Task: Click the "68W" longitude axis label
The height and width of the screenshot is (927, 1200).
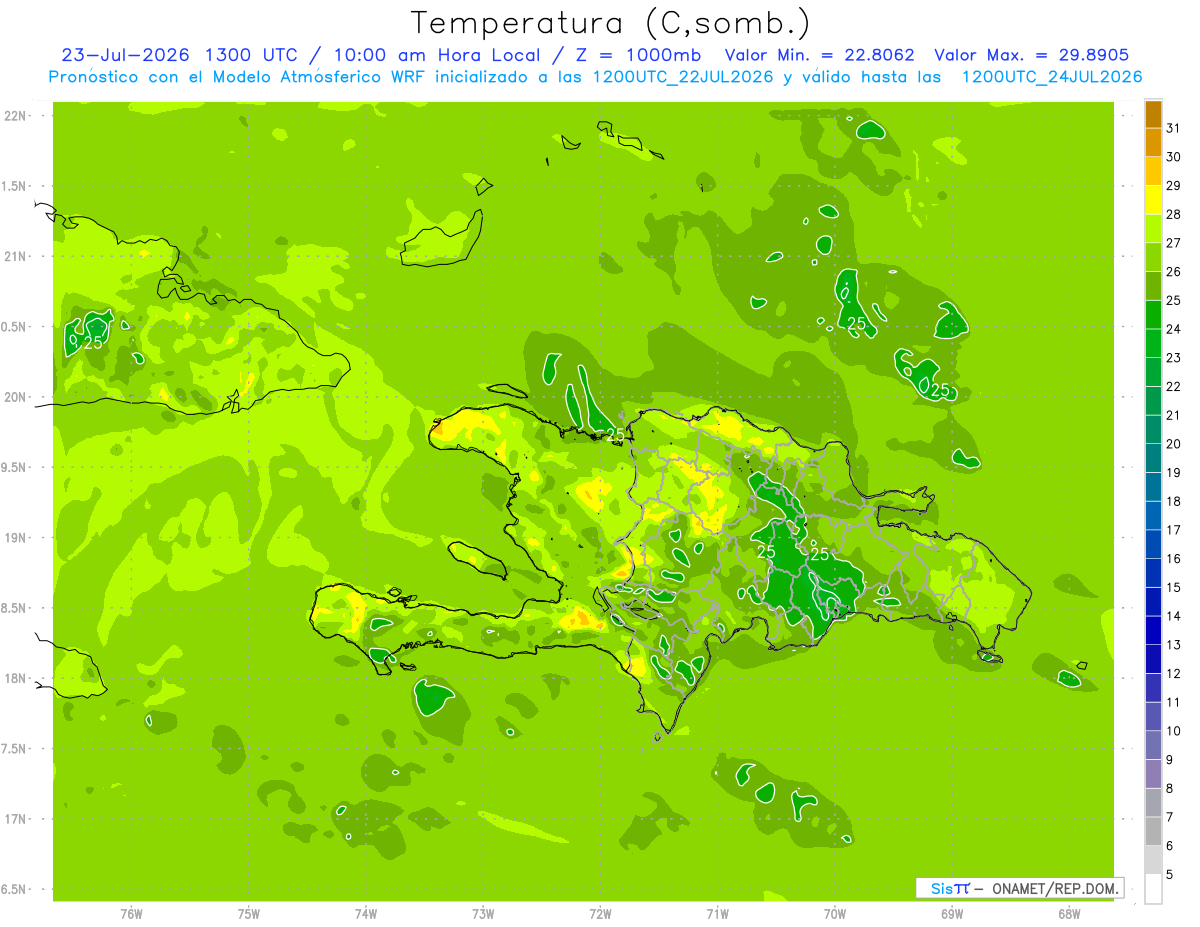Action: [1069, 914]
